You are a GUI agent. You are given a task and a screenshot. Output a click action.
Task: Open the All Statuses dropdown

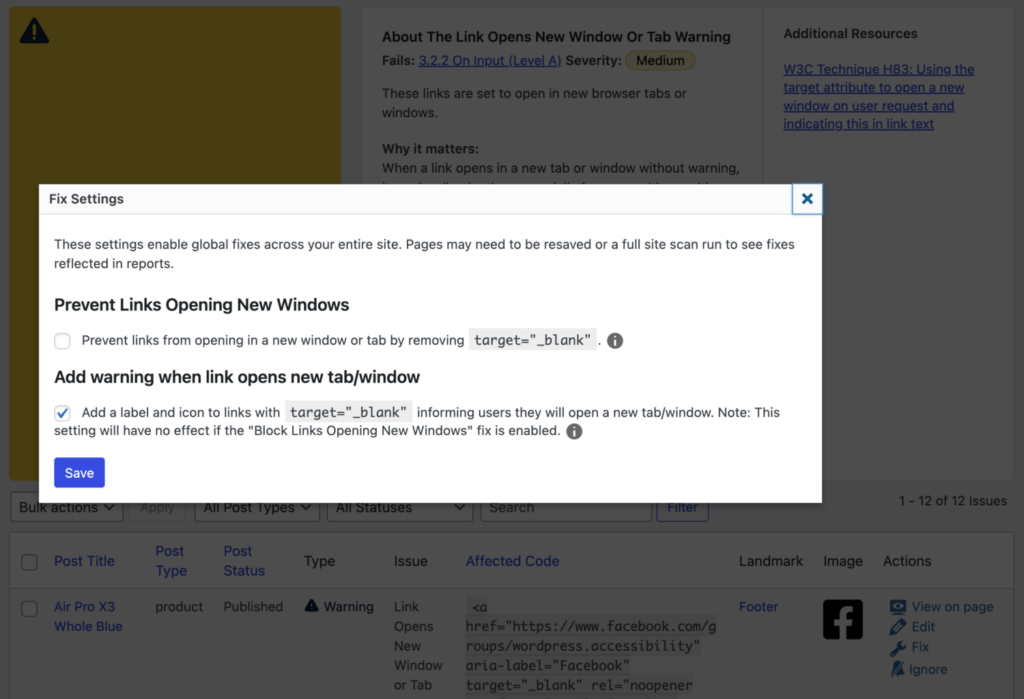coord(399,507)
